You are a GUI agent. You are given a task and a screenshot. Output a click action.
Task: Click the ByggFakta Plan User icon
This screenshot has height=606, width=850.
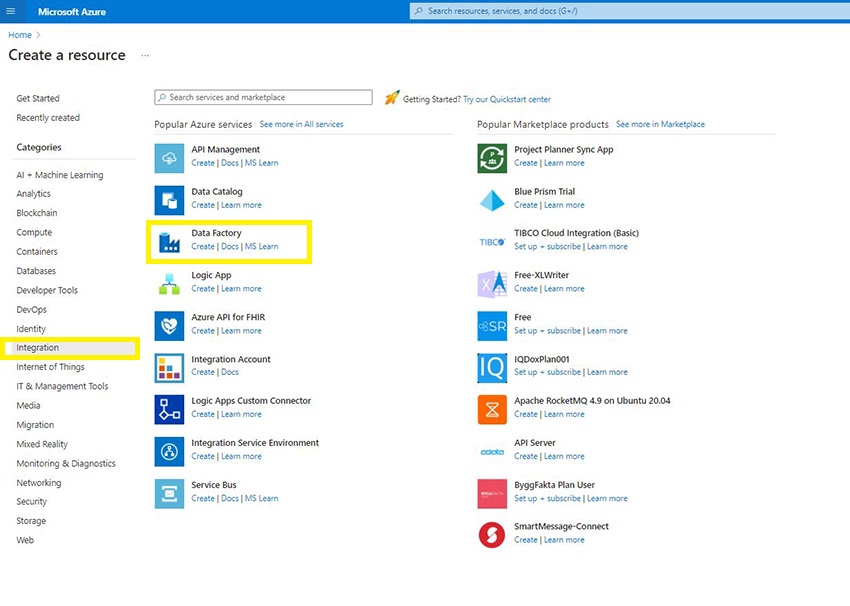click(492, 494)
